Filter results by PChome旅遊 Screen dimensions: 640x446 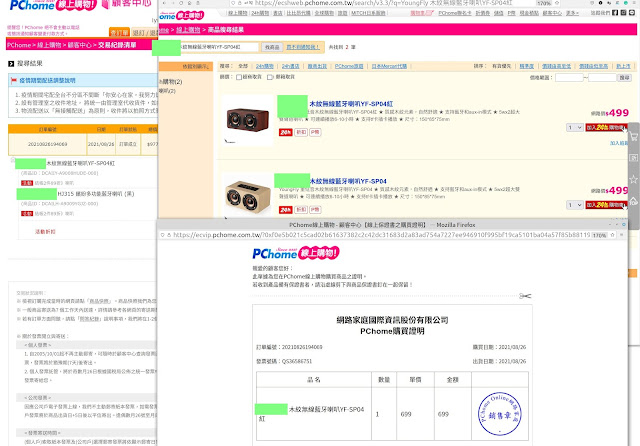pos(349,66)
